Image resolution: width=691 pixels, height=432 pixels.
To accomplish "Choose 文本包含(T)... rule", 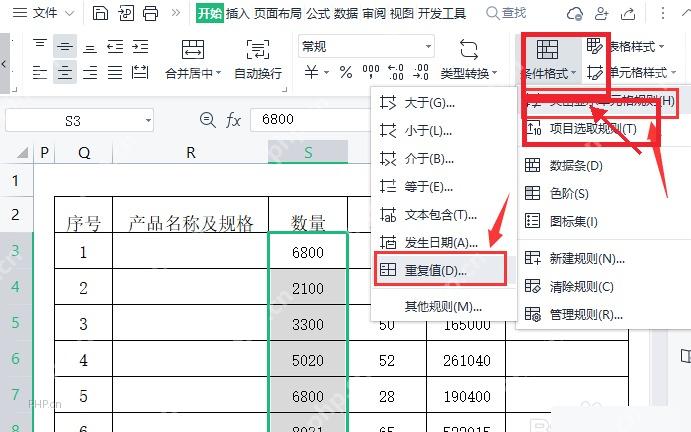I will (x=443, y=215).
